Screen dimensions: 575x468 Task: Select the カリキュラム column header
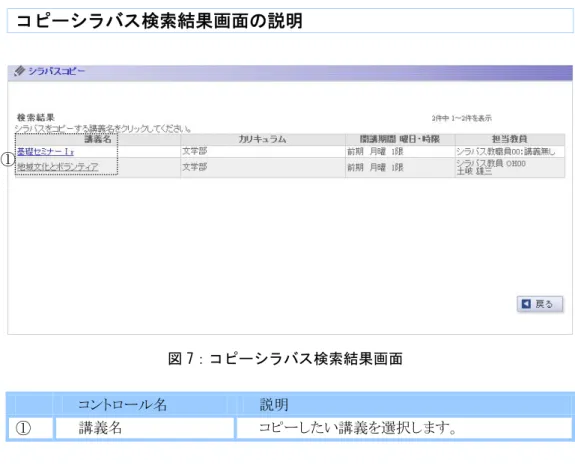click(x=263, y=139)
